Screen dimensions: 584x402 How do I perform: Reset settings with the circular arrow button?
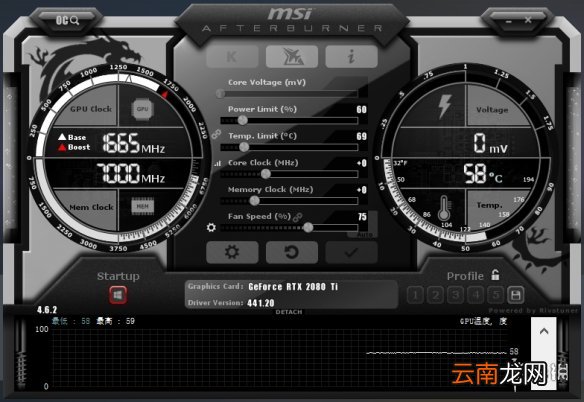pos(292,252)
